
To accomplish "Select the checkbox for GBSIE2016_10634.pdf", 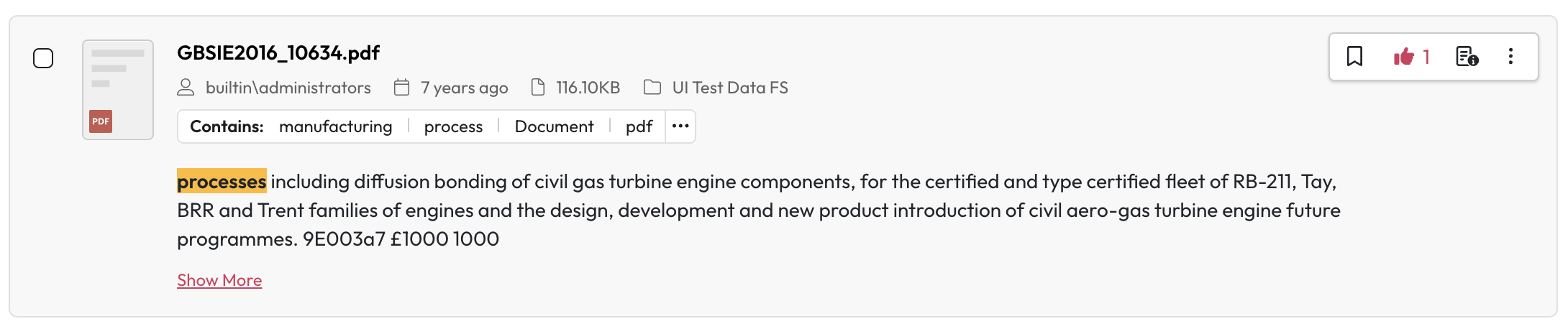I will [x=43, y=58].
